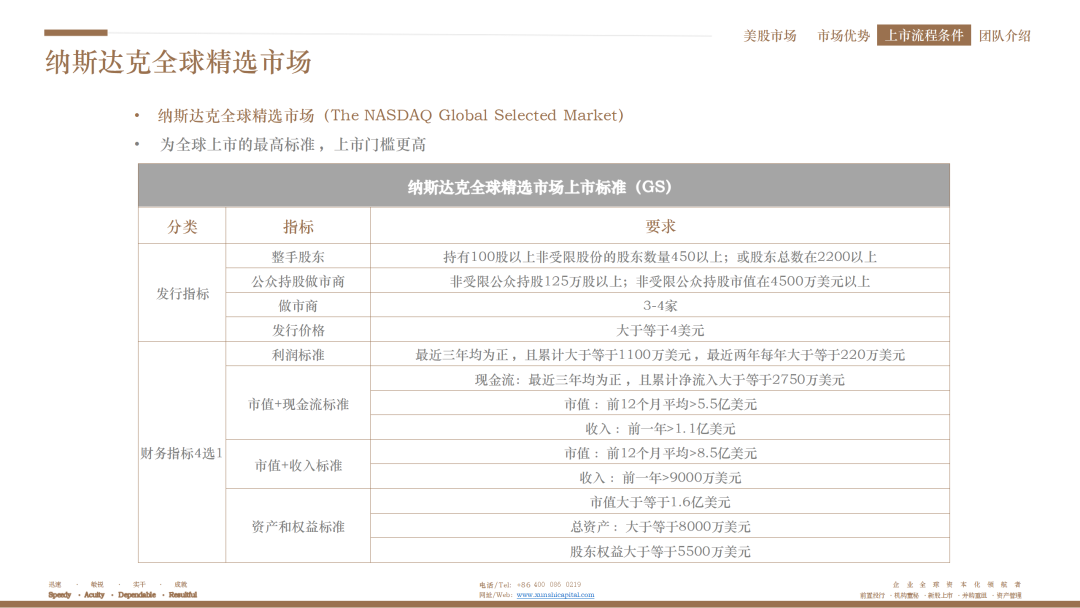Click the table header 纳斯达克全球精选市场上市标准 (GS)
This screenshot has width=1080, height=608.
click(x=543, y=186)
